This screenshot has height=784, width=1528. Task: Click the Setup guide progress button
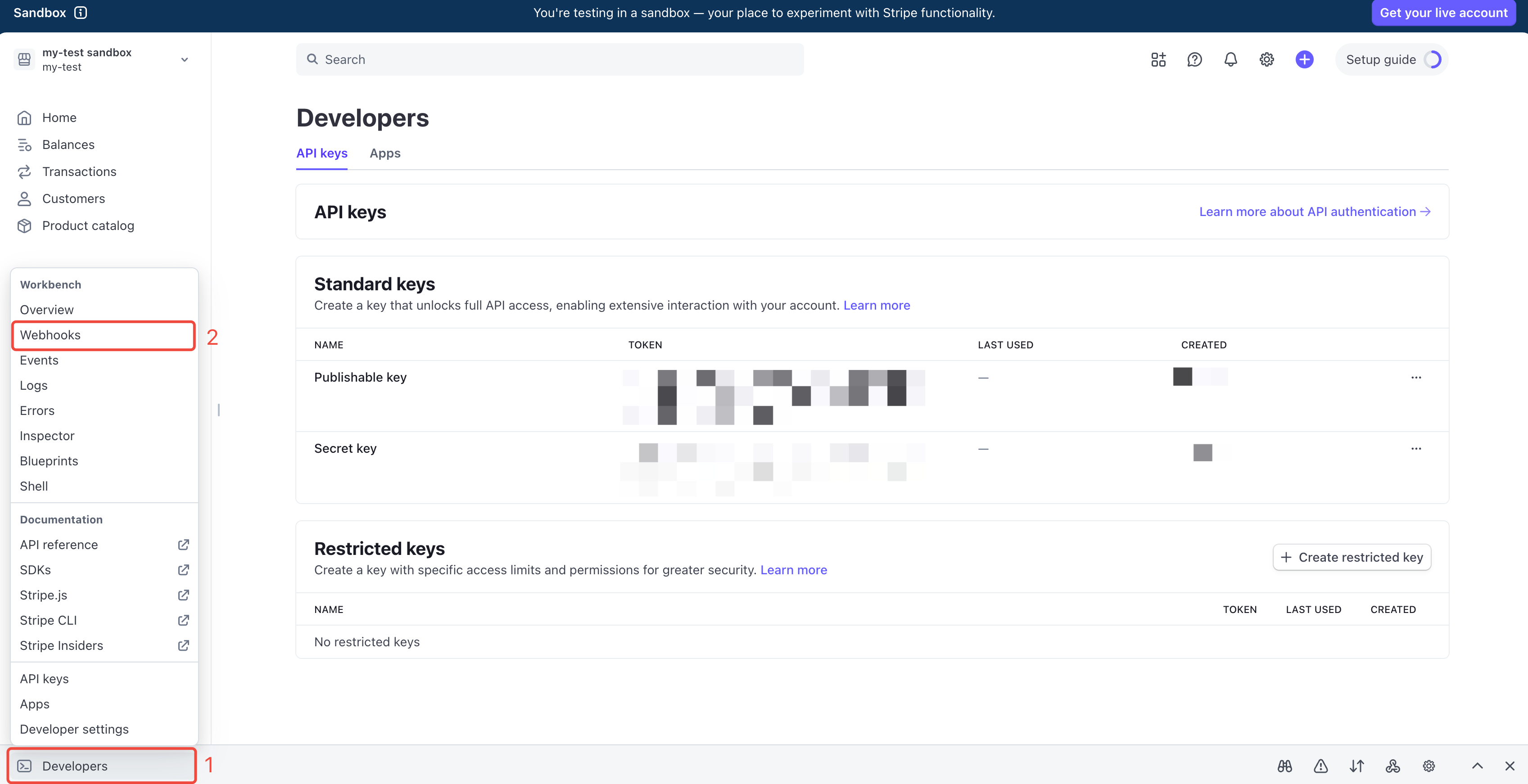click(1392, 59)
